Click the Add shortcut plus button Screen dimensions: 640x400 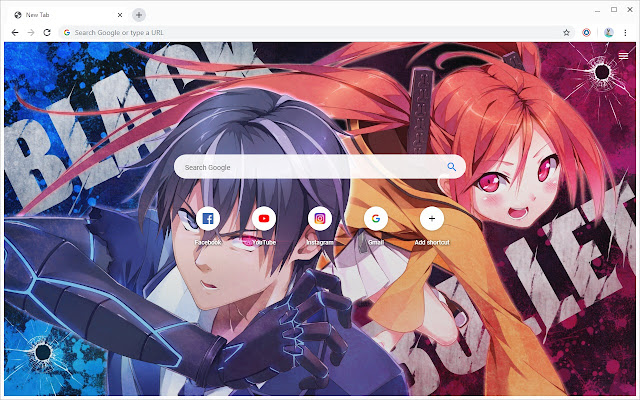coord(432,219)
